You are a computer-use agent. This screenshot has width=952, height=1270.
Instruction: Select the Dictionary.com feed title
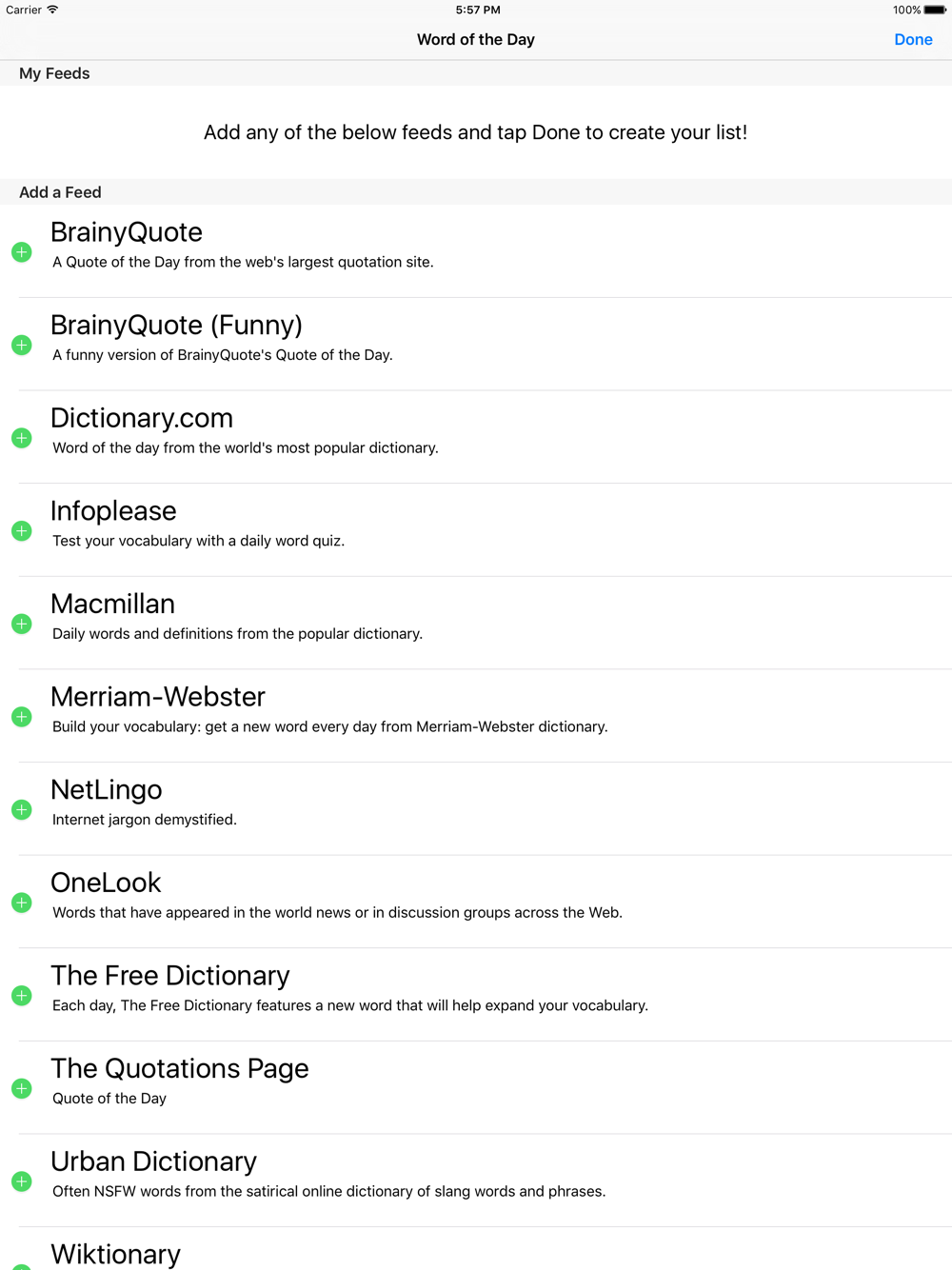point(142,418)
